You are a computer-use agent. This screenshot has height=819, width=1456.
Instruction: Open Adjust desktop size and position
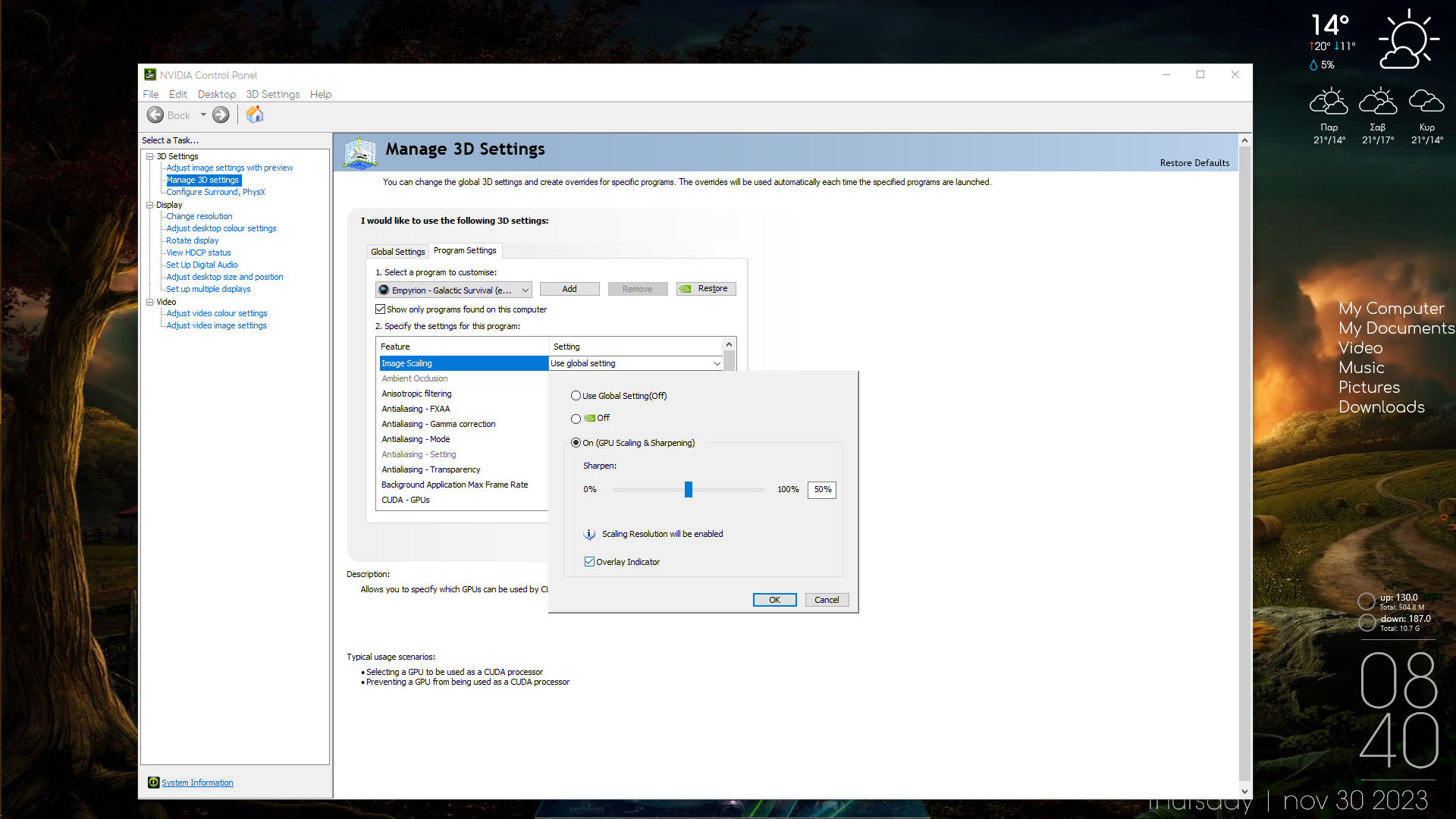224,277
